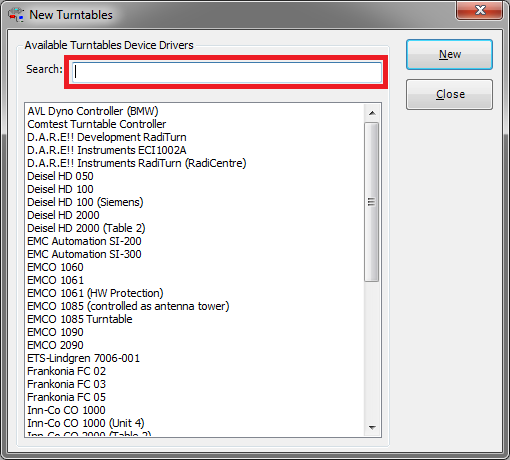Select D.A.R.E!! Instruments ECI1002A
Image resolution: width=510 pixels, height=460 pixels.
click(107, 150)
